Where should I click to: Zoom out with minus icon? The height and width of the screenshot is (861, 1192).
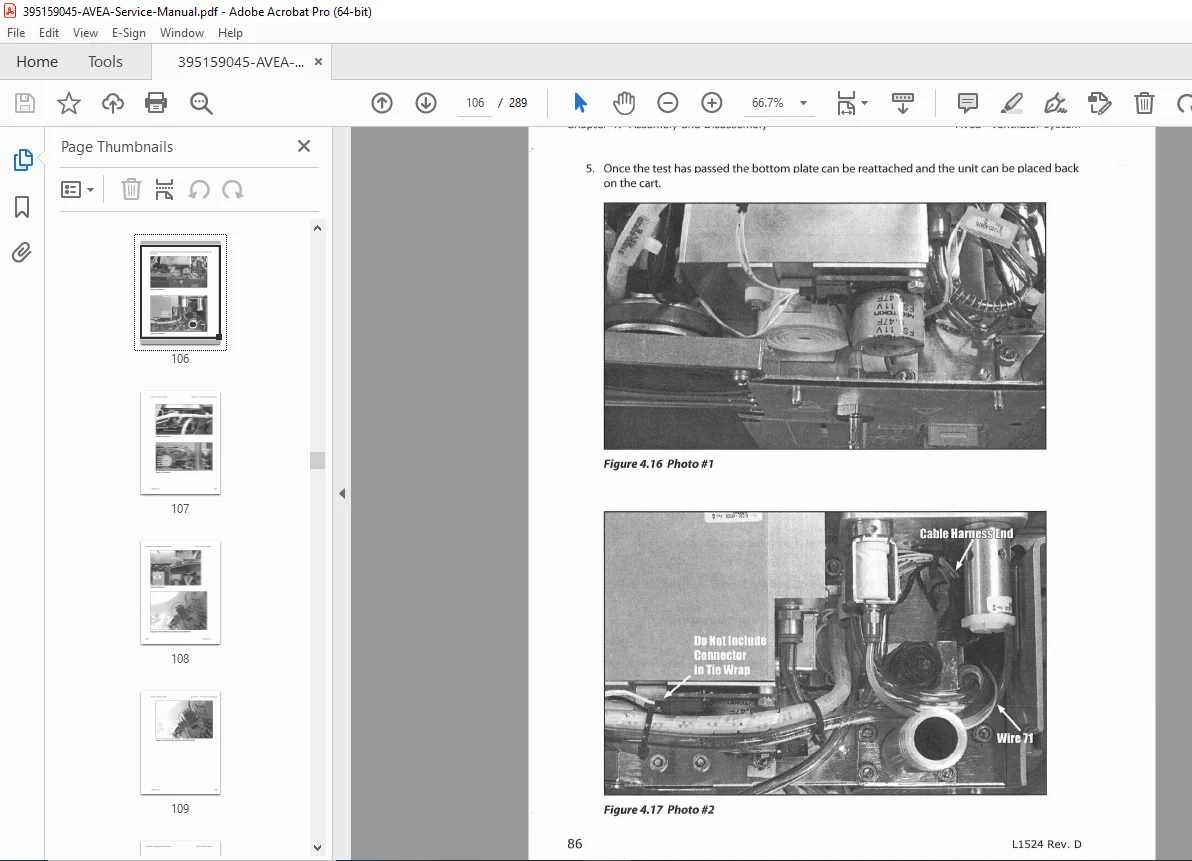(667, 103)
